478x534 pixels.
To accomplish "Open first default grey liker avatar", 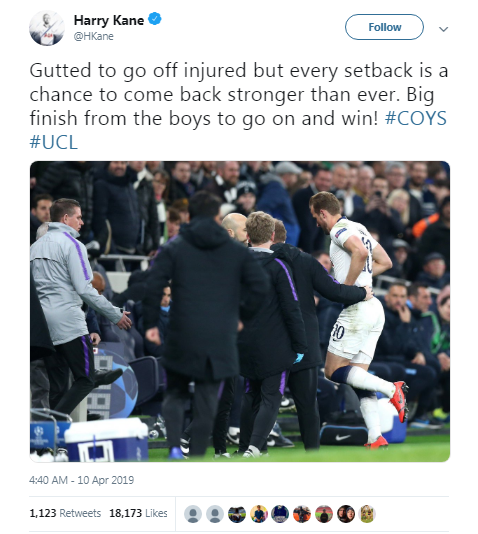I will click(x=193, y=514).
